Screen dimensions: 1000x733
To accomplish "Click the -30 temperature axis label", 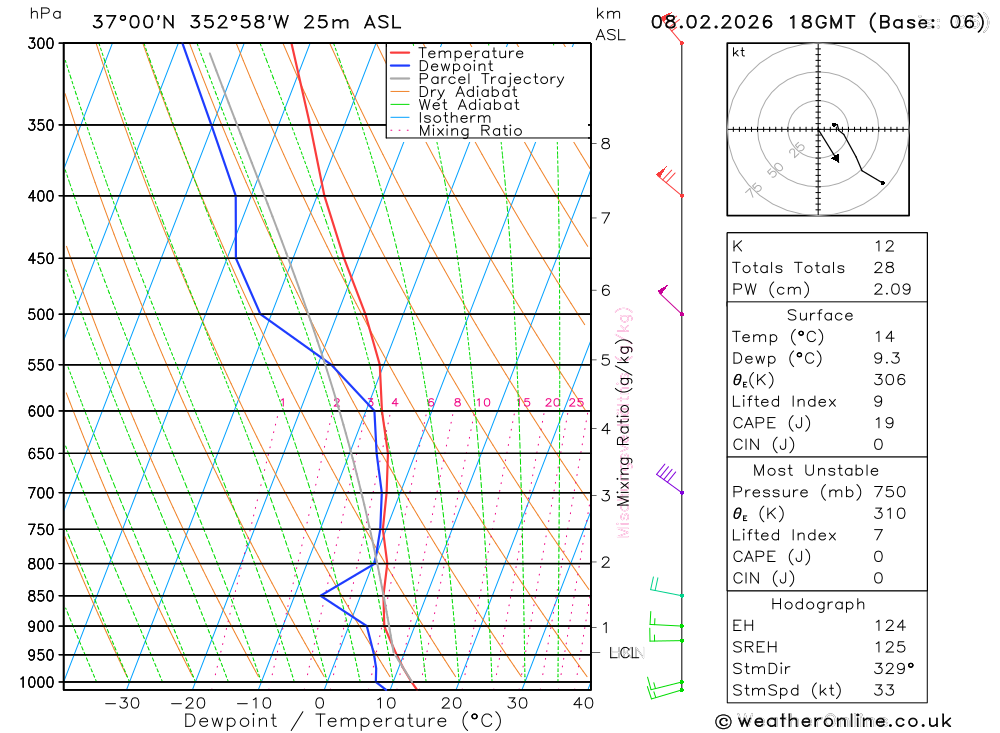I will (x=122, y=703).
